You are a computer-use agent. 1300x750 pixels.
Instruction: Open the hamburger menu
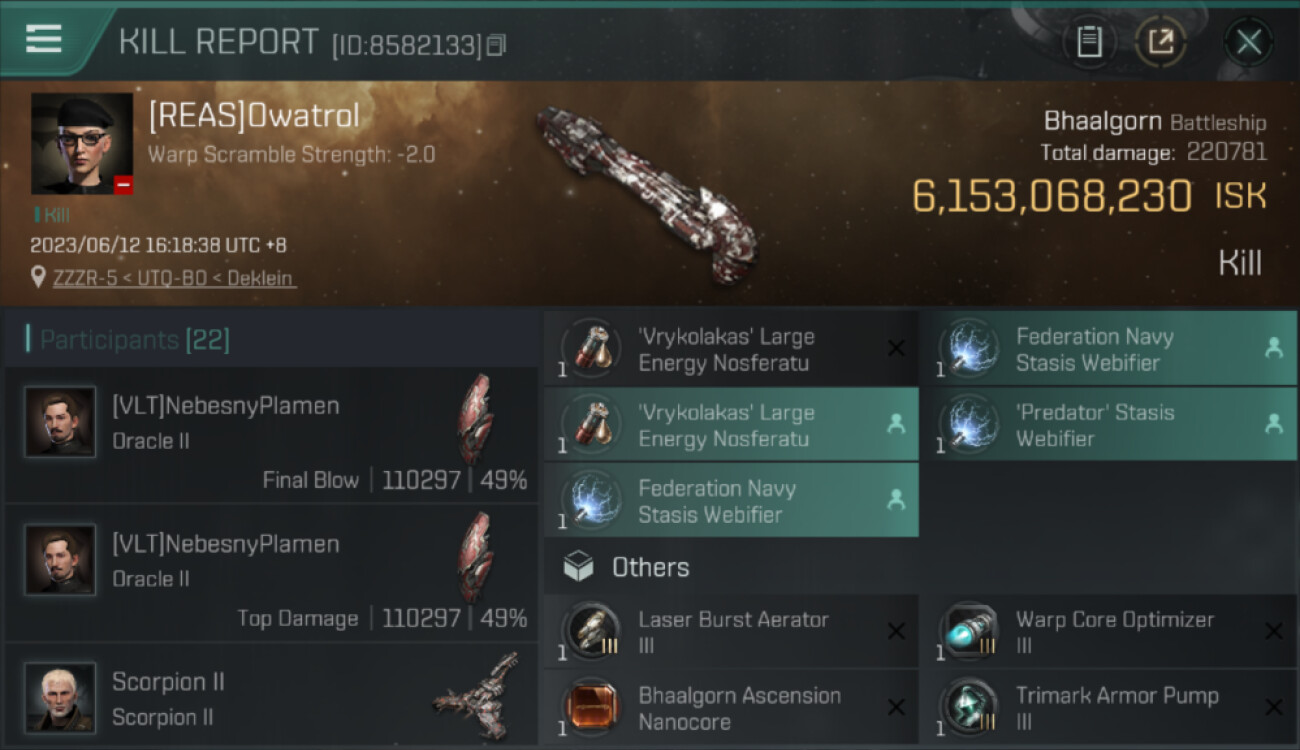pyautogui.click(x=44, y=40)
